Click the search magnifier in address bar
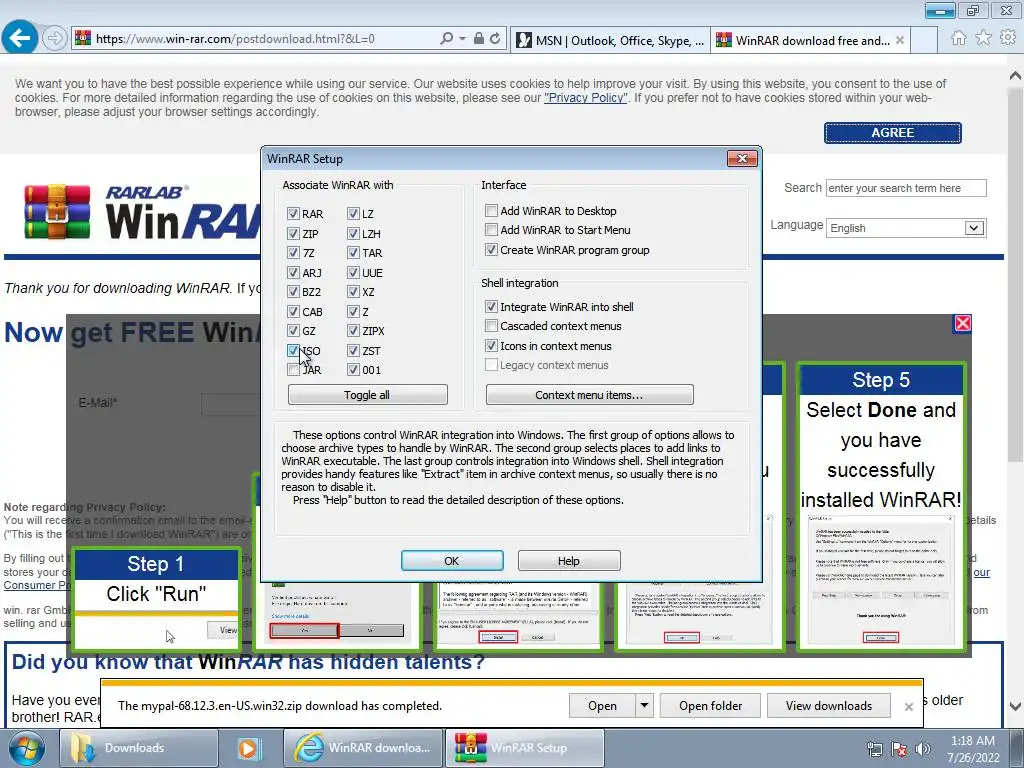 pyautogui.click(x=447, y=39)
